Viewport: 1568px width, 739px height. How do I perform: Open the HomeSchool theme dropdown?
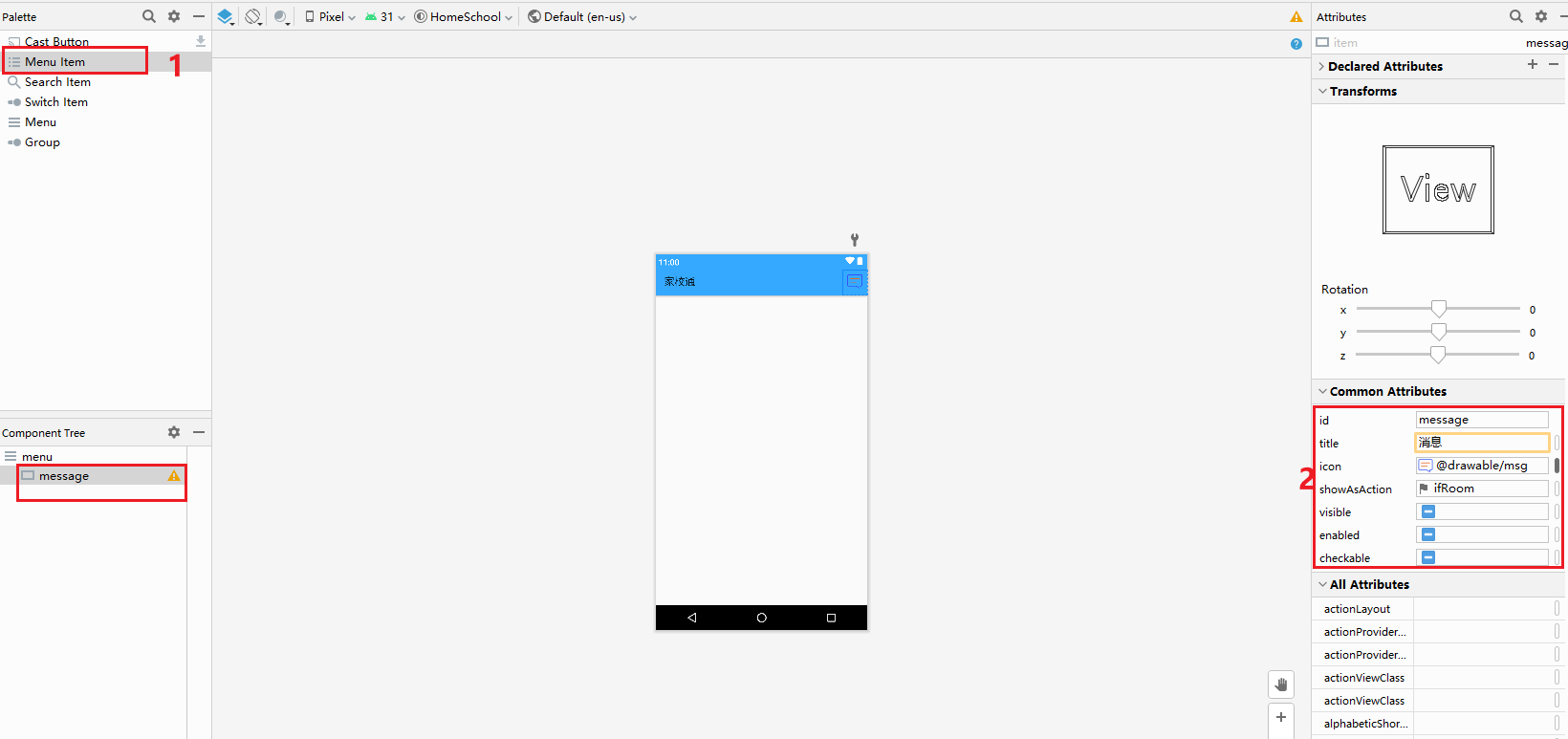click(464, 16)
